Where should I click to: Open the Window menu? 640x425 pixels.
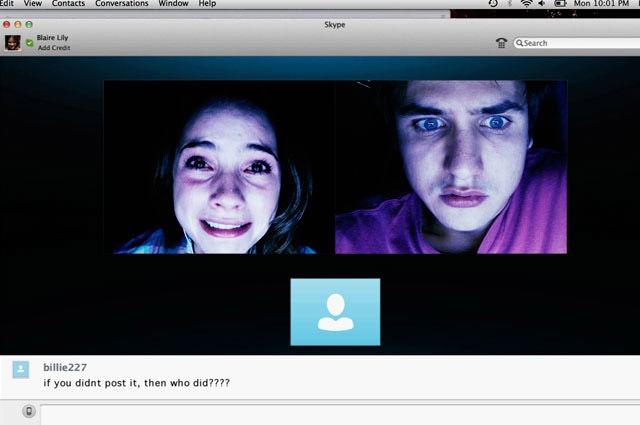pos(173,3)
